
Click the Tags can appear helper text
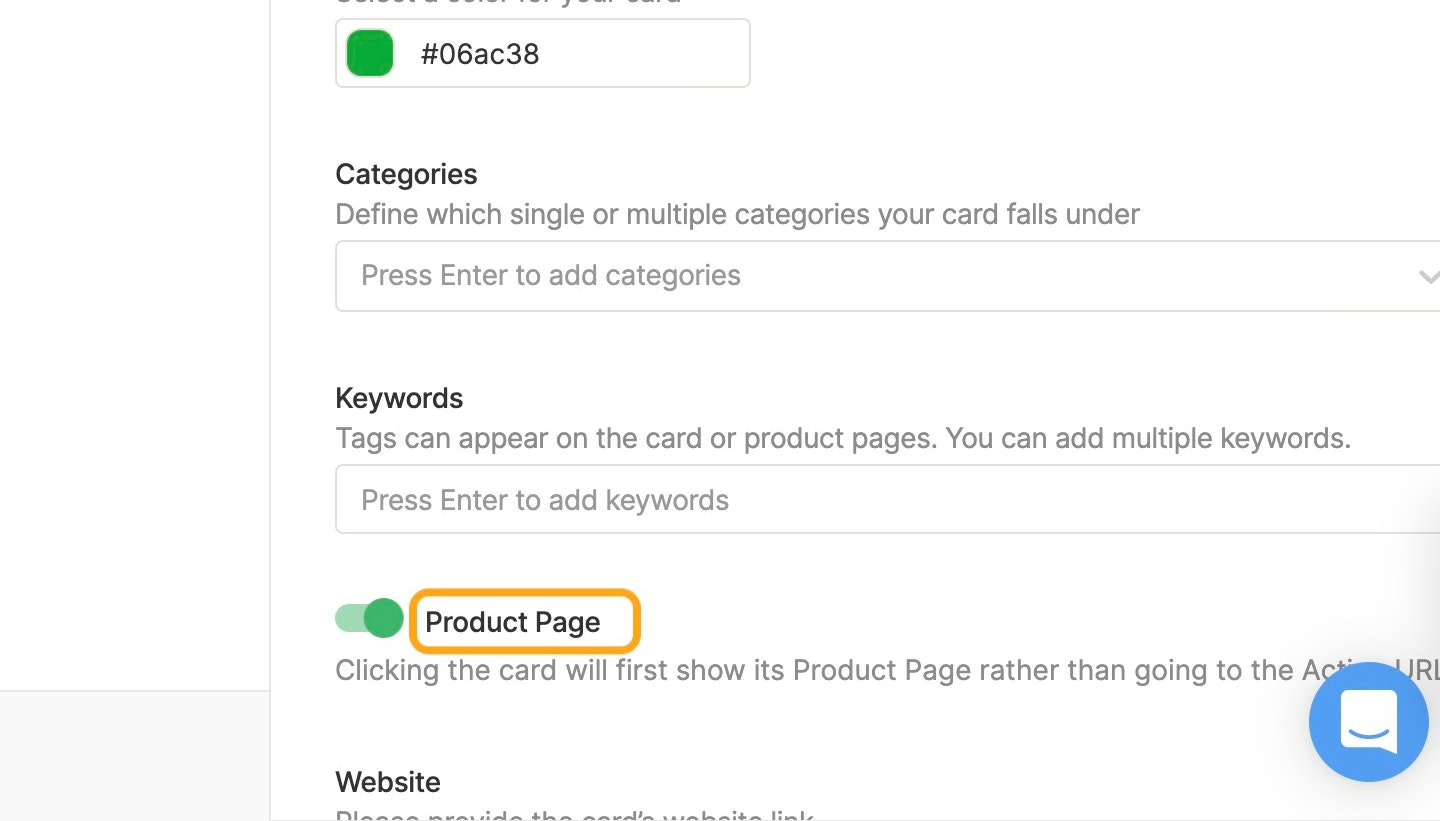point(843,439)
